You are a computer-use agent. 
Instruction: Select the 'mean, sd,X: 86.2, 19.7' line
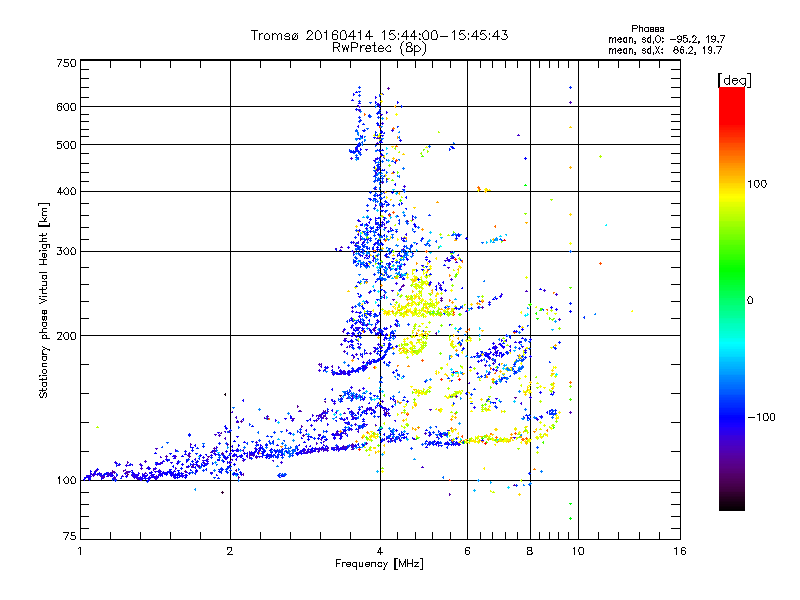pyautogui.click(x=665, y=50)
